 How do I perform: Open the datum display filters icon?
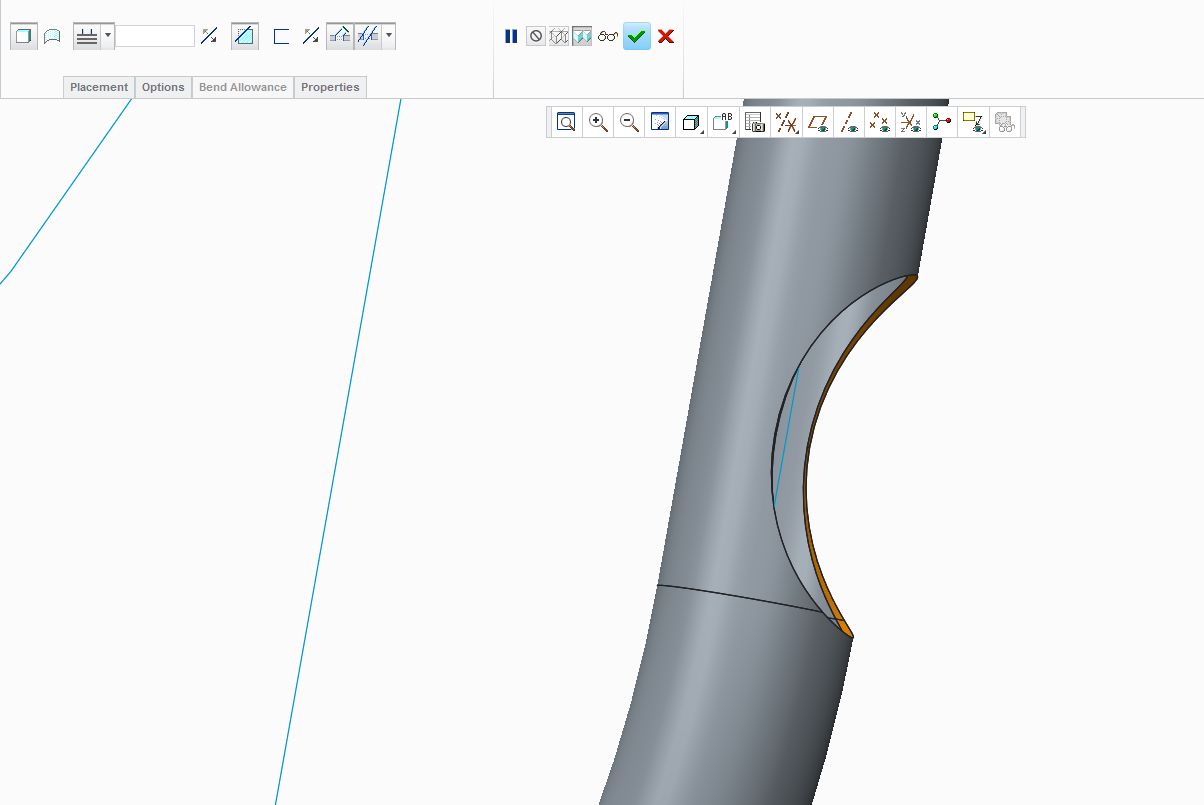(787, 123)
